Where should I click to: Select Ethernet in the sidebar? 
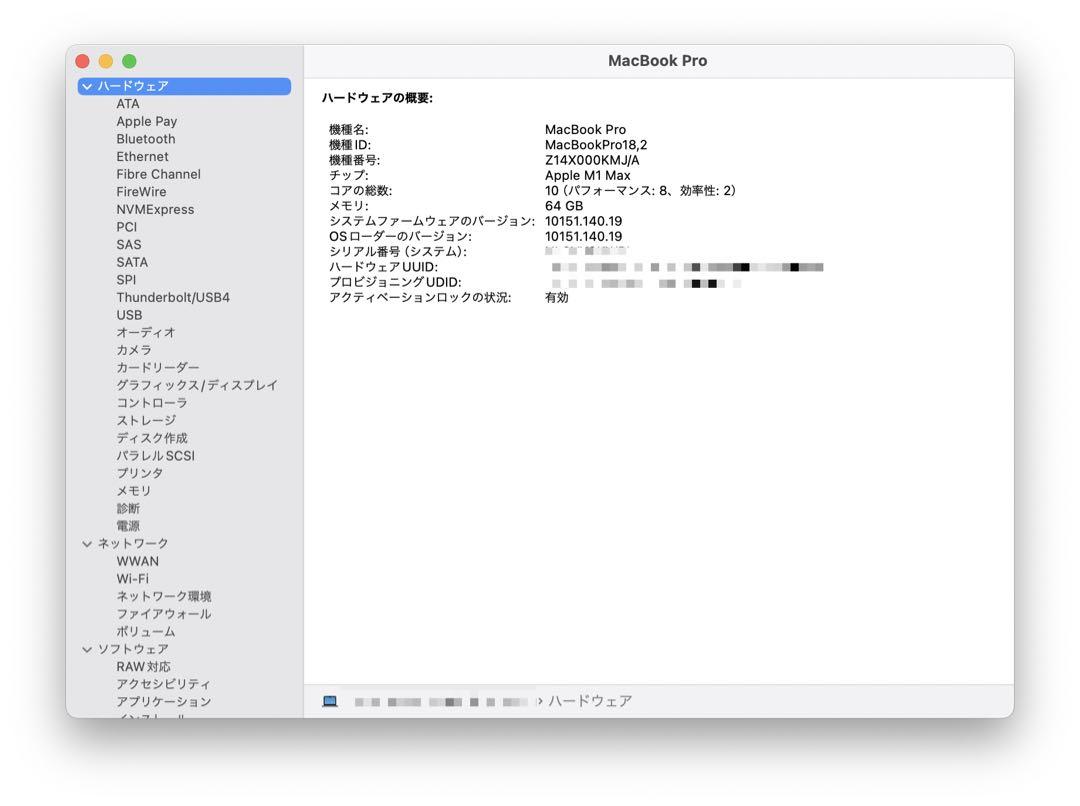click(142, 156)
